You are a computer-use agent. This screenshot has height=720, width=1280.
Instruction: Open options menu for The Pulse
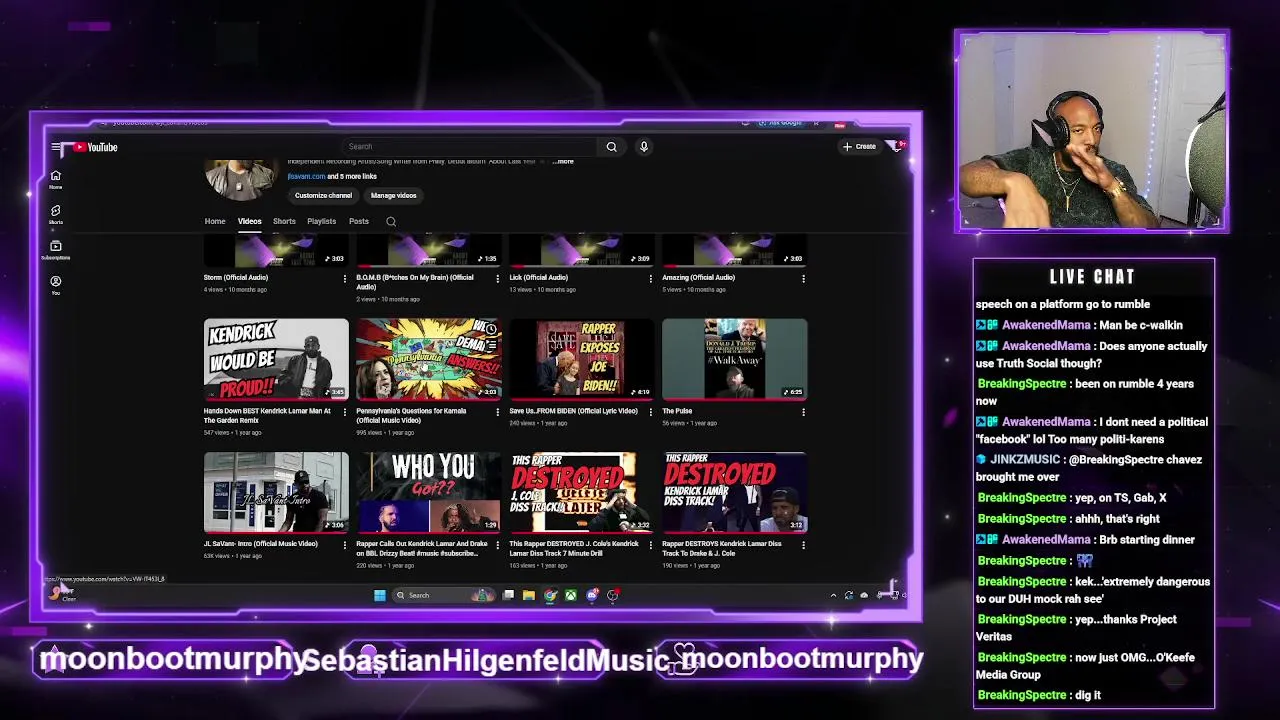coord(803,411)
